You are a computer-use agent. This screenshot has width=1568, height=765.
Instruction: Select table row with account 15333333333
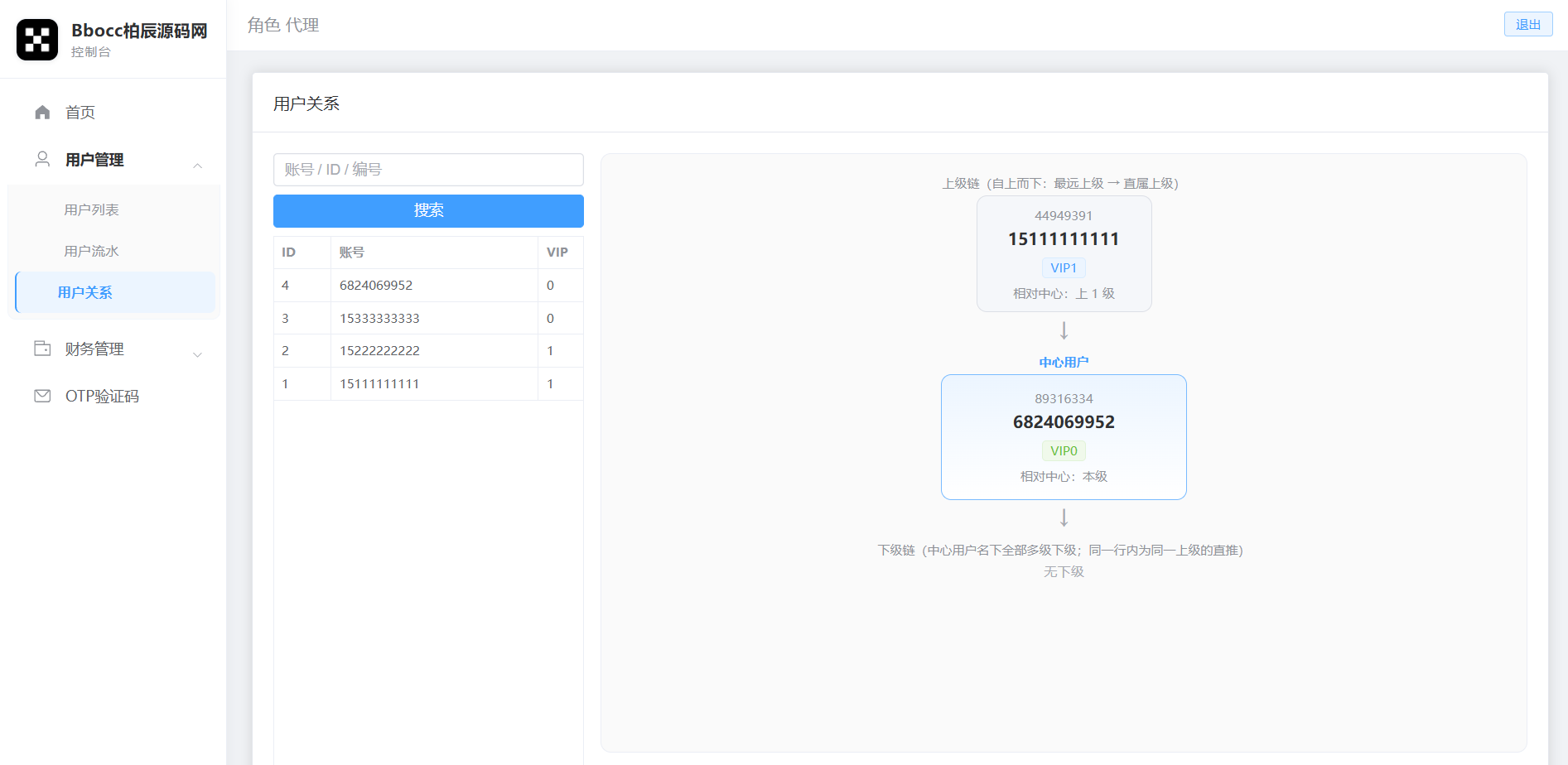click(428, 318)
